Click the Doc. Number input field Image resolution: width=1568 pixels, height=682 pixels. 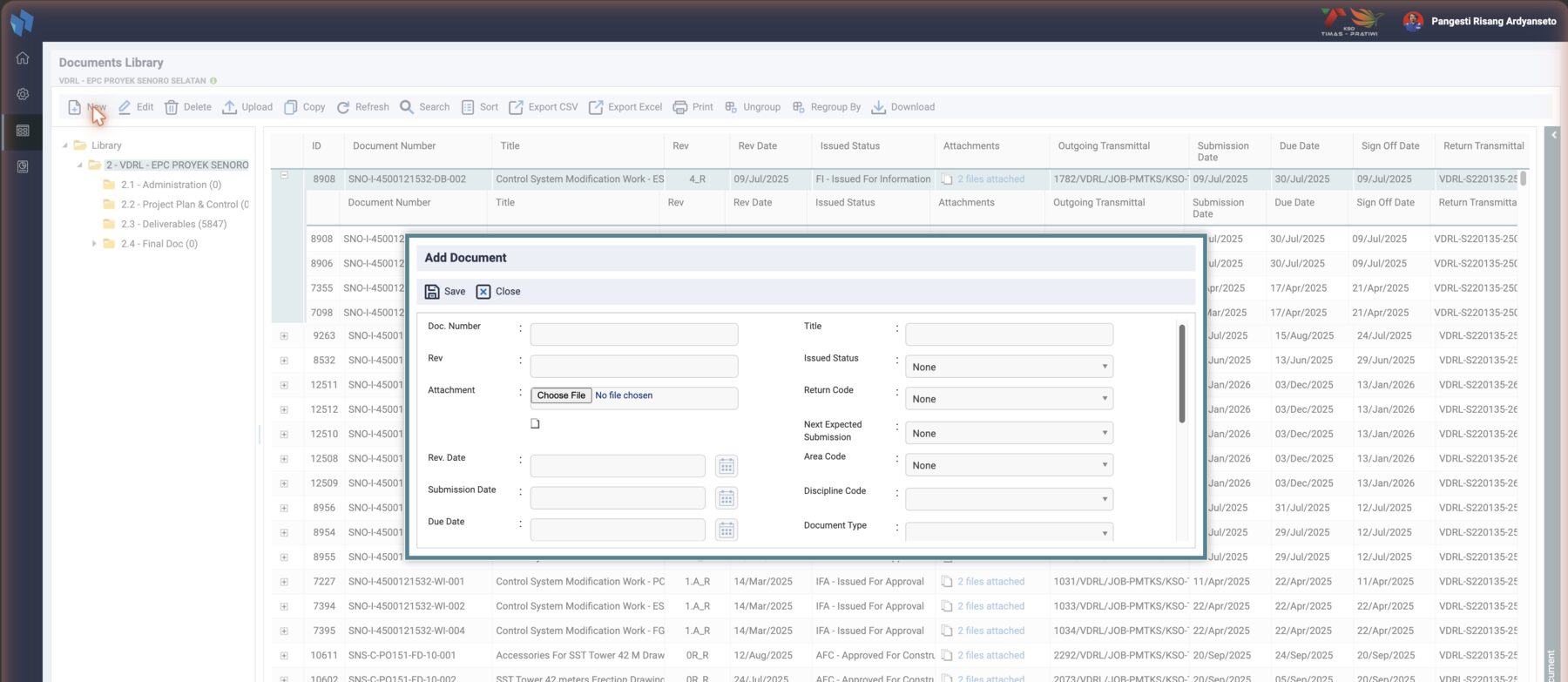coord(634,334)
